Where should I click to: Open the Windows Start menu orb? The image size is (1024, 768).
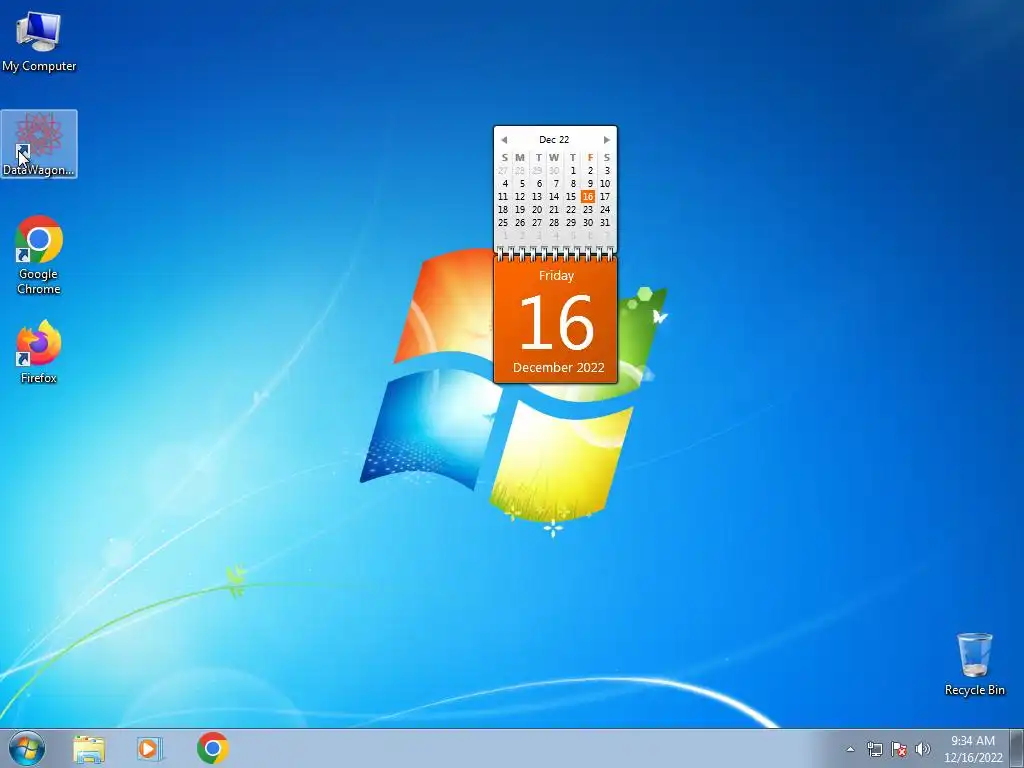point(27,748)
